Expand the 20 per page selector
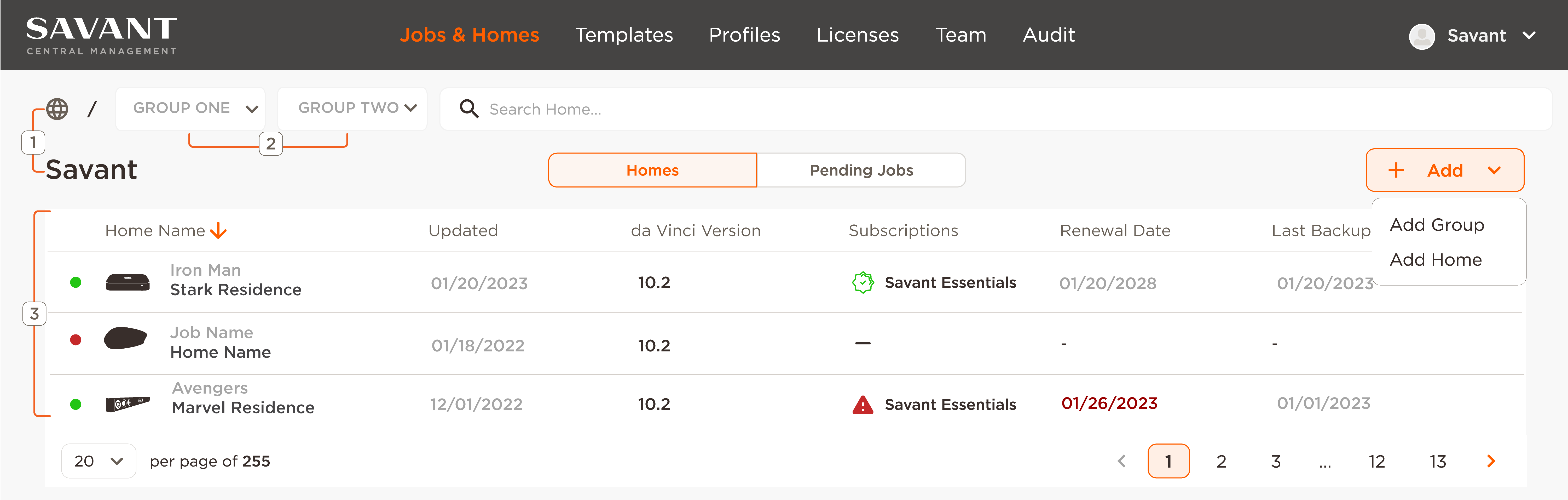This screenshot has height=500, width=1568. point(98,461)
